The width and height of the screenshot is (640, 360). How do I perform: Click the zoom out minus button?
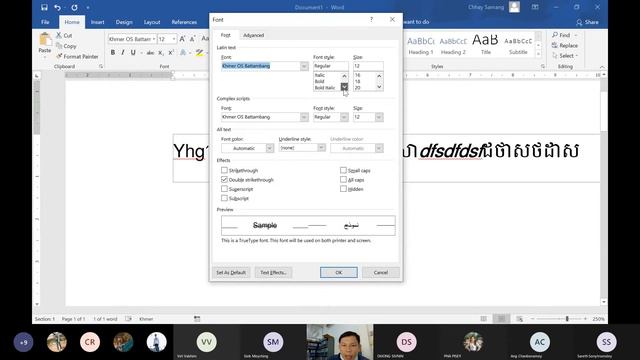(x=532, y=319)
